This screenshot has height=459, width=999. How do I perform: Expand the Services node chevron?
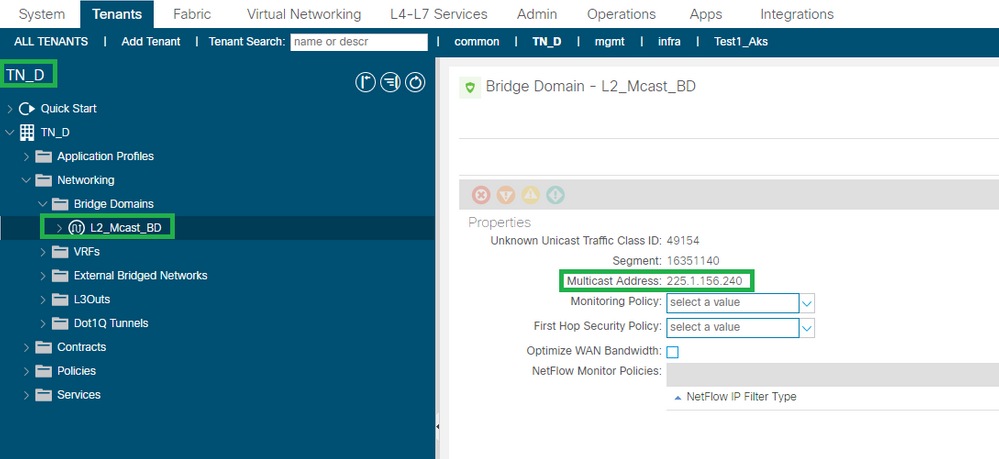[x=26, y=395]
